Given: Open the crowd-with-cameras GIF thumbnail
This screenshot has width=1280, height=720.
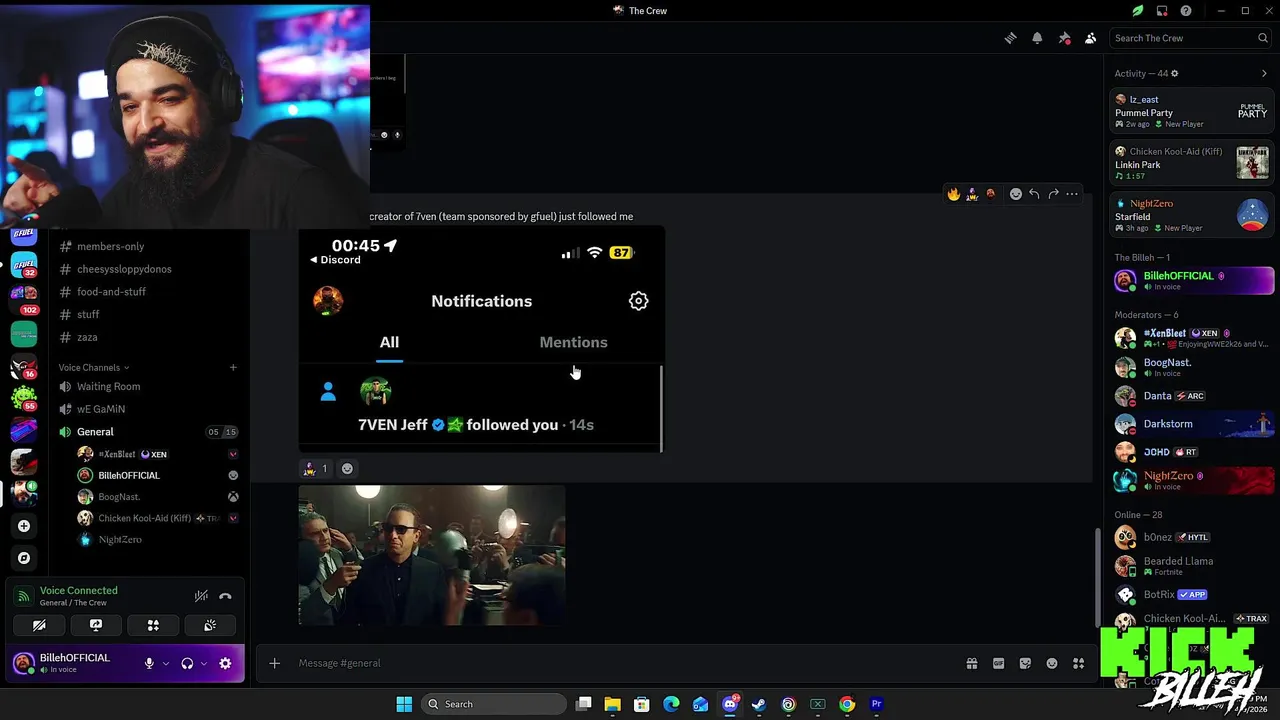Looking at the screenshot, I should tap(432, 555).
